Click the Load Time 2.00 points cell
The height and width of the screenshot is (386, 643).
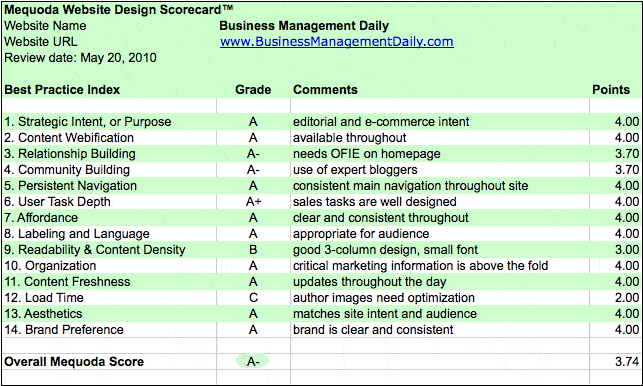click(627, 298)
